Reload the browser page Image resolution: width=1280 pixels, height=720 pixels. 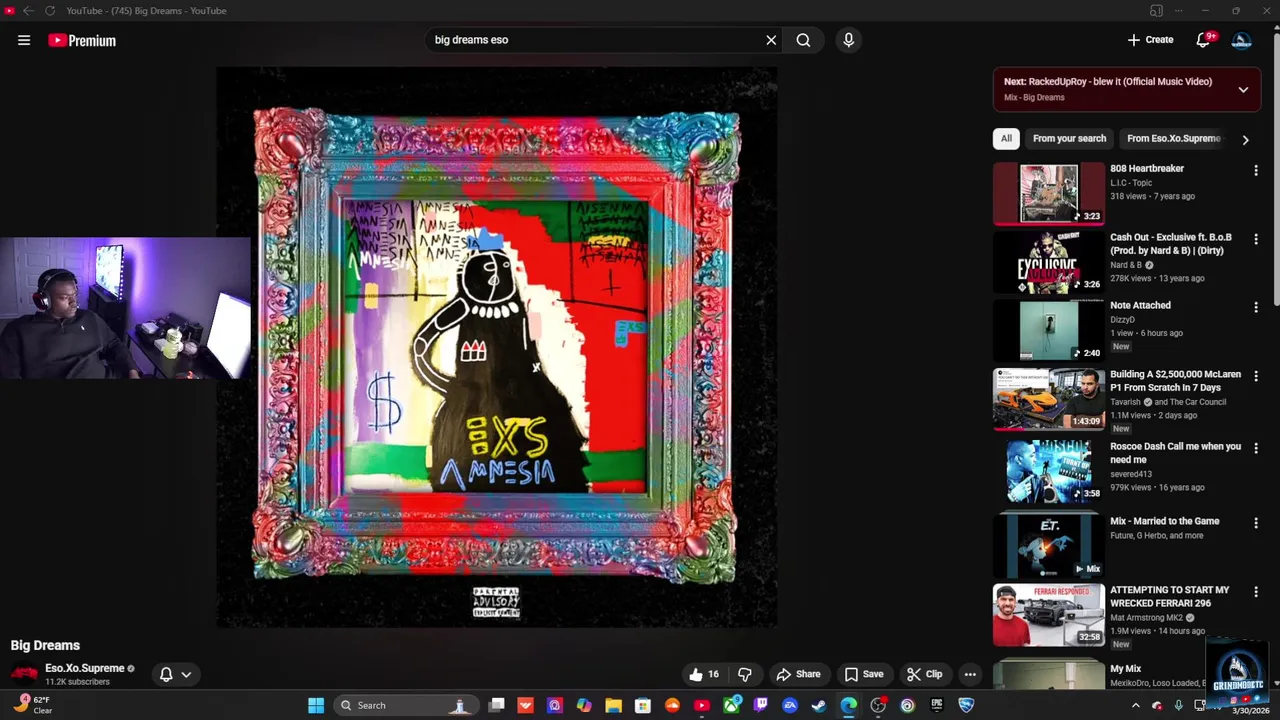click(50, 11)
